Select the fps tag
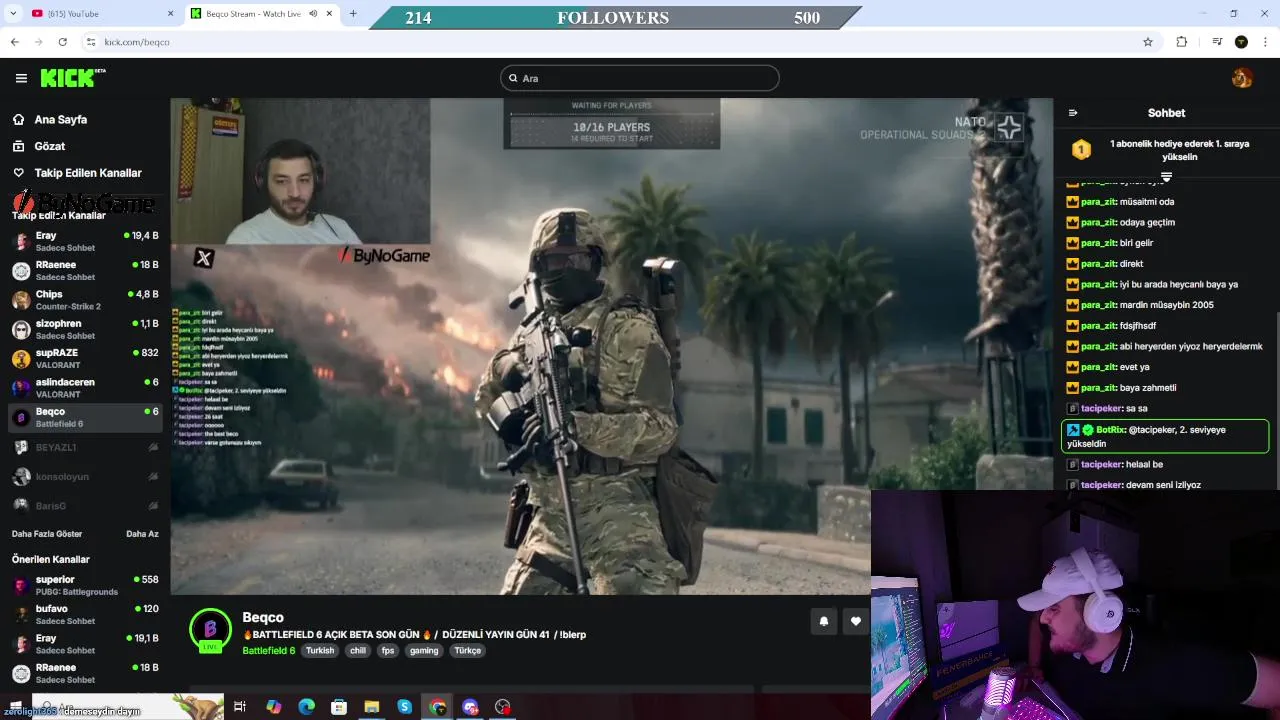Screen dimensions: 1280x720 pos(388,650)
